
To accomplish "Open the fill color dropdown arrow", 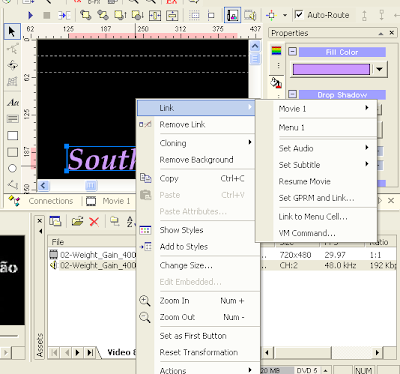I will [379, 69].
